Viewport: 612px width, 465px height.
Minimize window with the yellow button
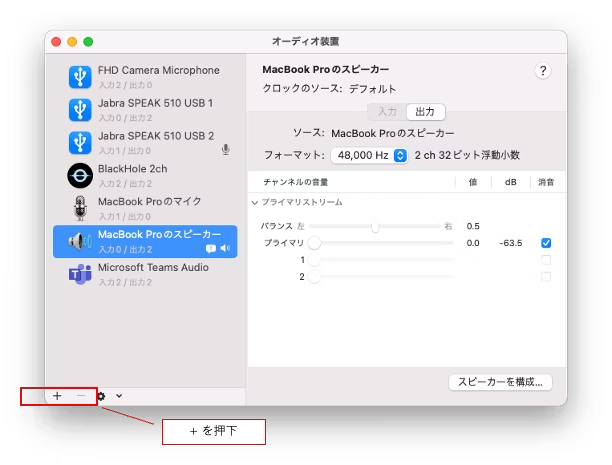pos(72,42)
